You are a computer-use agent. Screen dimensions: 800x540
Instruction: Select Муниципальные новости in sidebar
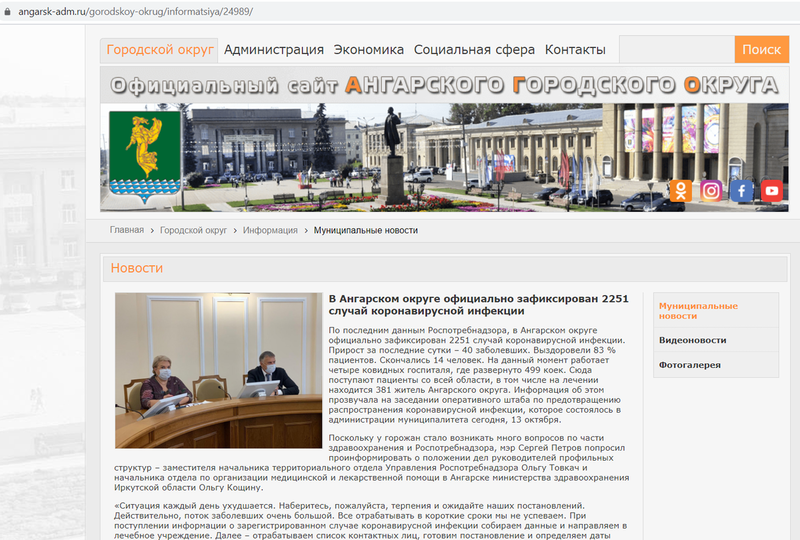pyautogui.click(x=698, y=311)
